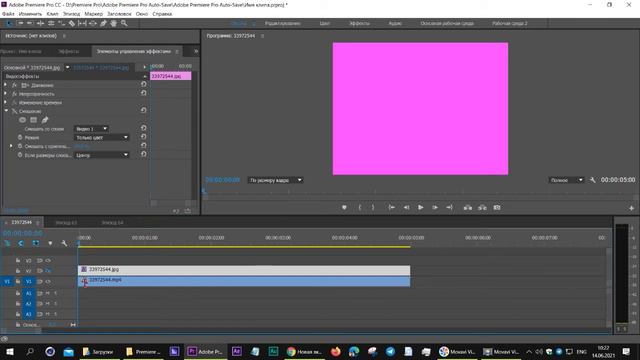Screen dimensions: 640x360
Task: Collapse the Смешение effect
Action: pos(6,111)
